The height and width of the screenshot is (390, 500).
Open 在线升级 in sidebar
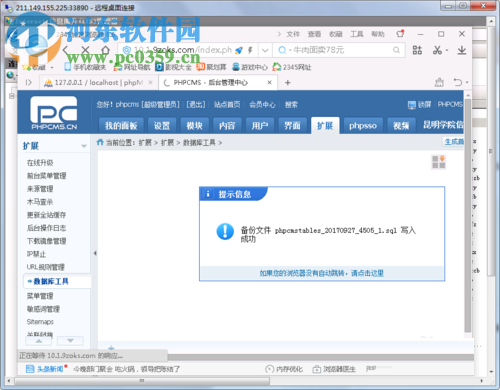(40, 163)
